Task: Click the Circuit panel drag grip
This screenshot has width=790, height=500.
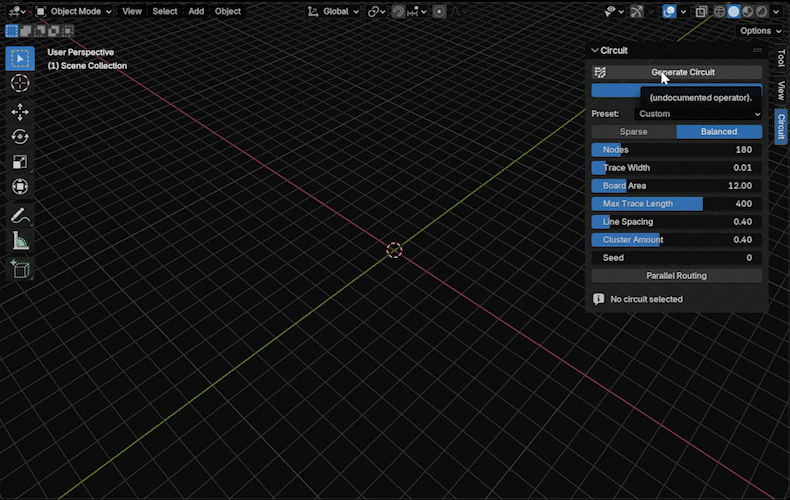Action: pyautogui.click(x=757, y=50)
